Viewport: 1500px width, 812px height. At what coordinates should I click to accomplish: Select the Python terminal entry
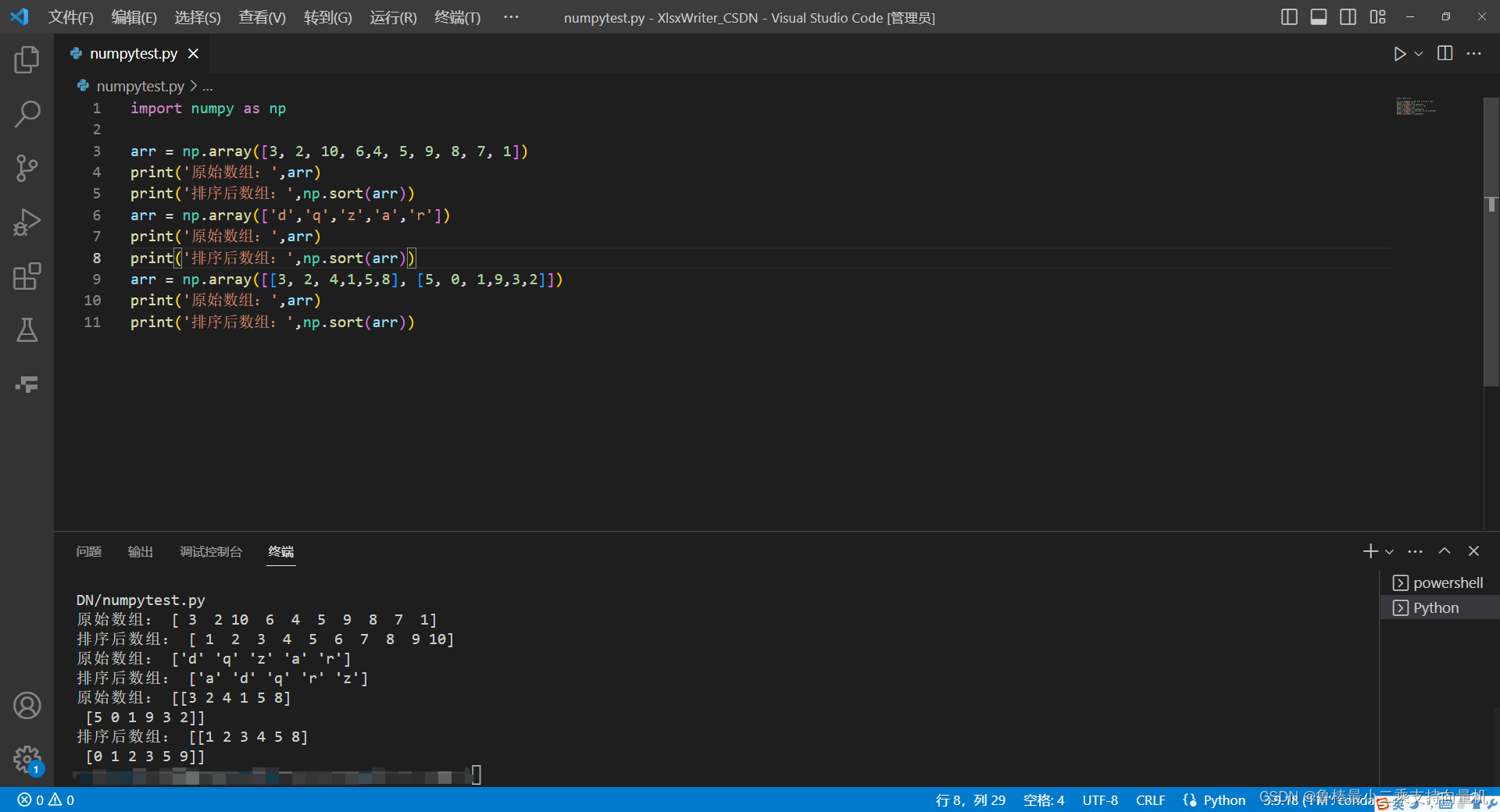click(x=1439, y=607)
